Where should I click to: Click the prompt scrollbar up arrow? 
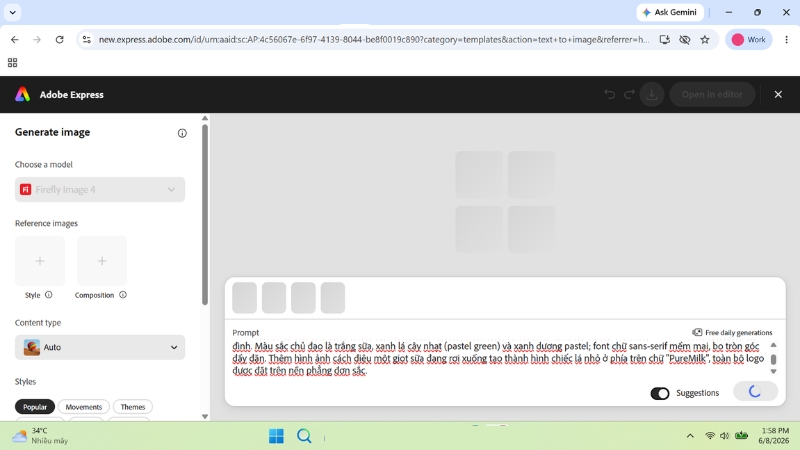click(773, 345)
